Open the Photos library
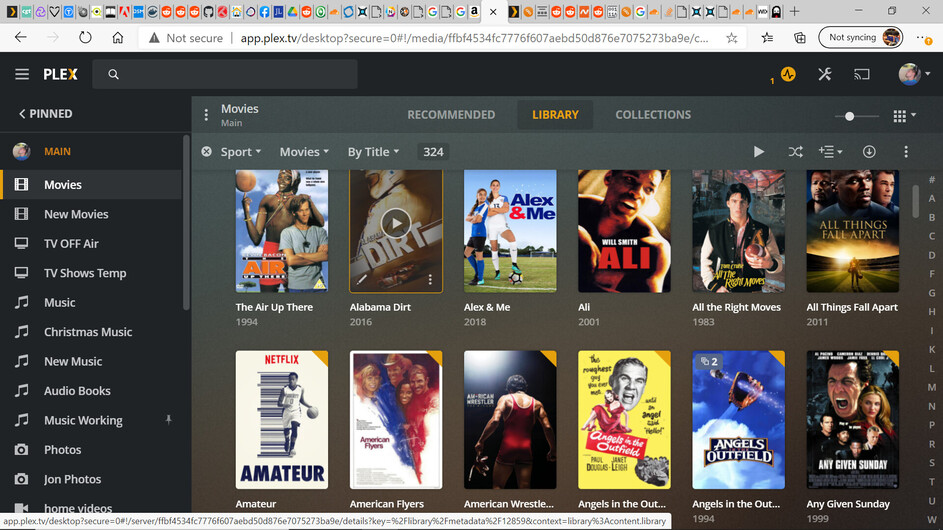This screenshot has height=530, width=943. click(91, 450)
